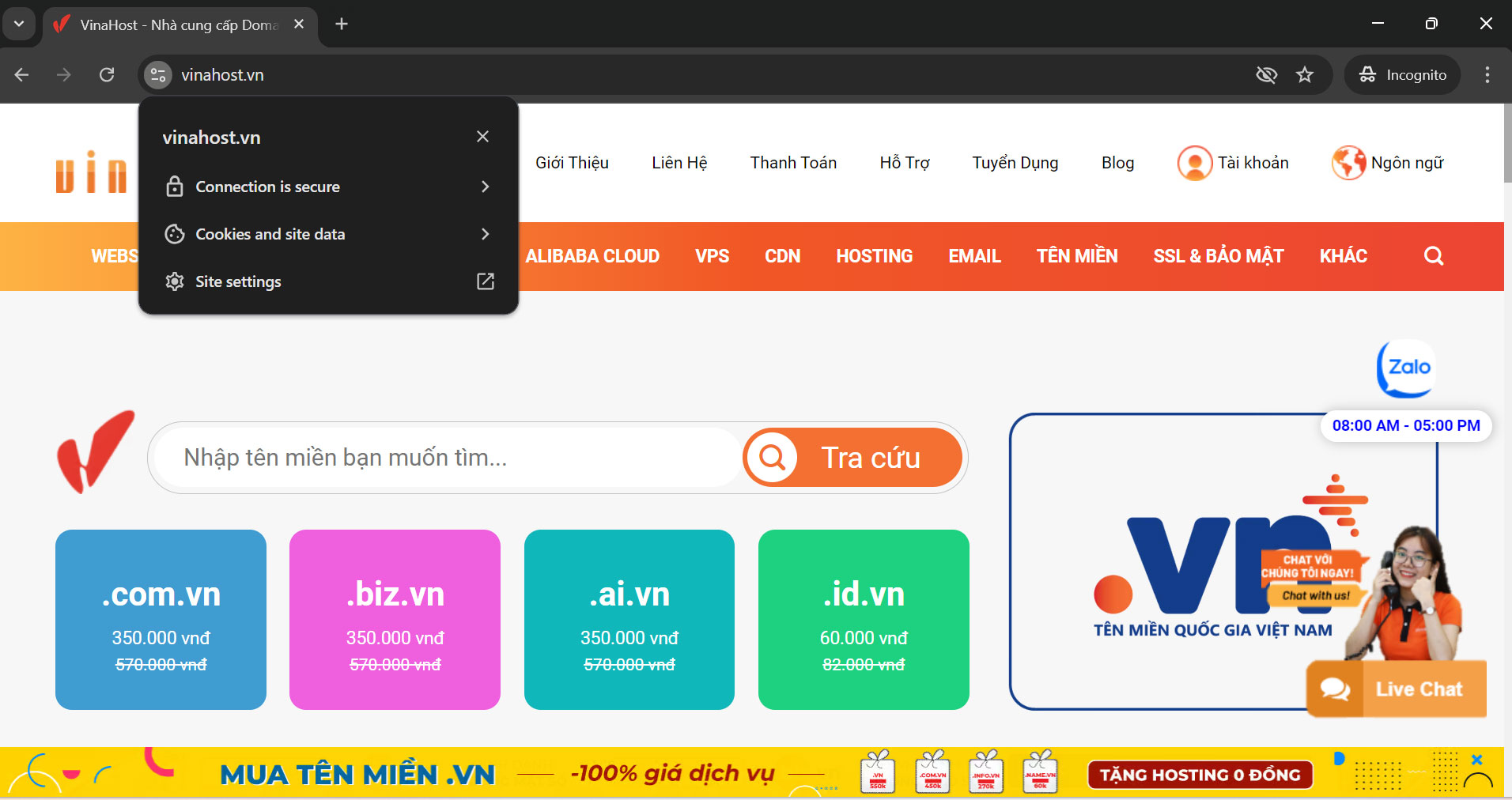Click the .VN 550k gift tag icon
1512x800 pixels.
click(878, 772)
